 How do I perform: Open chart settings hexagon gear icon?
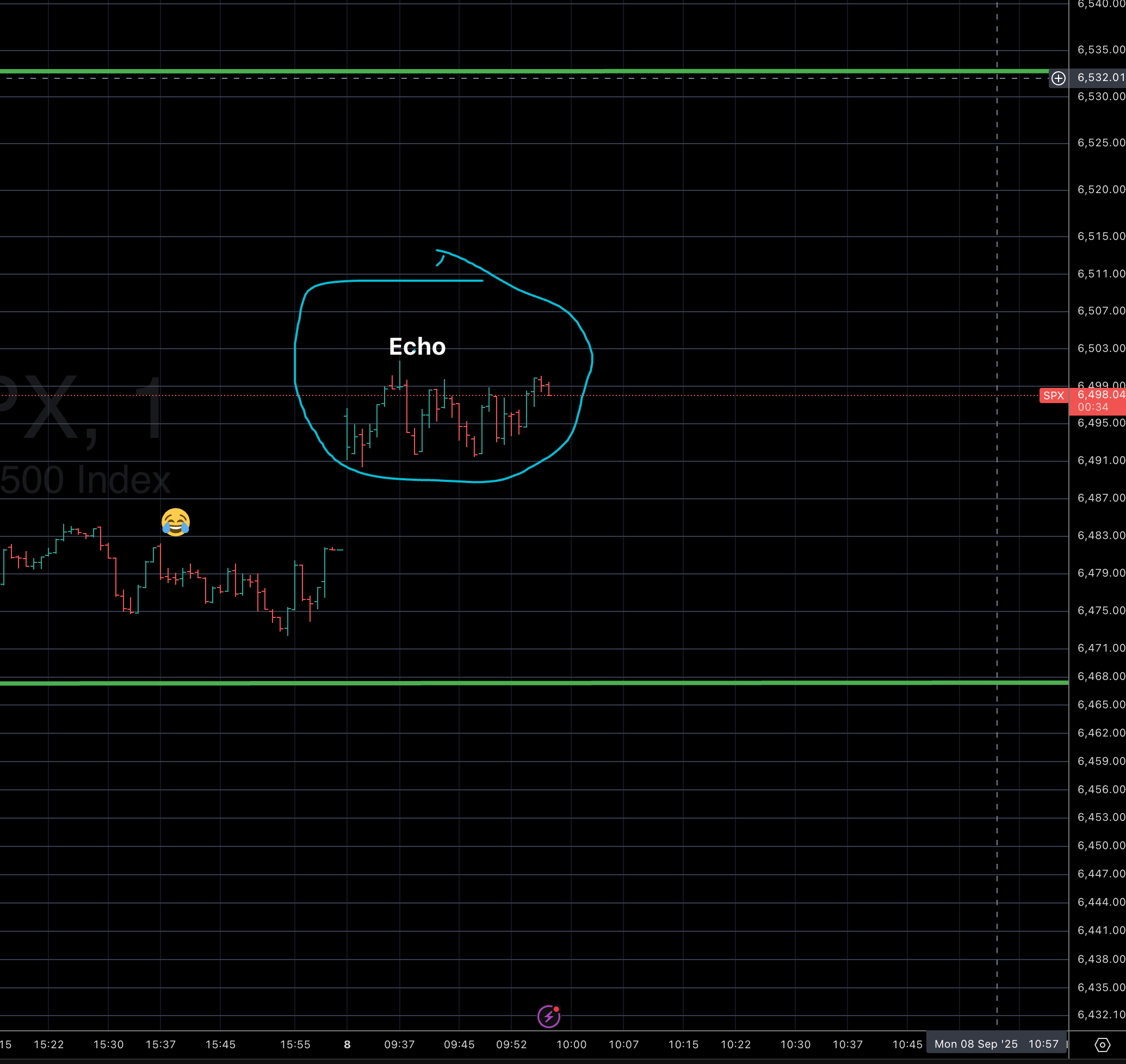tap(1102, 1045)
